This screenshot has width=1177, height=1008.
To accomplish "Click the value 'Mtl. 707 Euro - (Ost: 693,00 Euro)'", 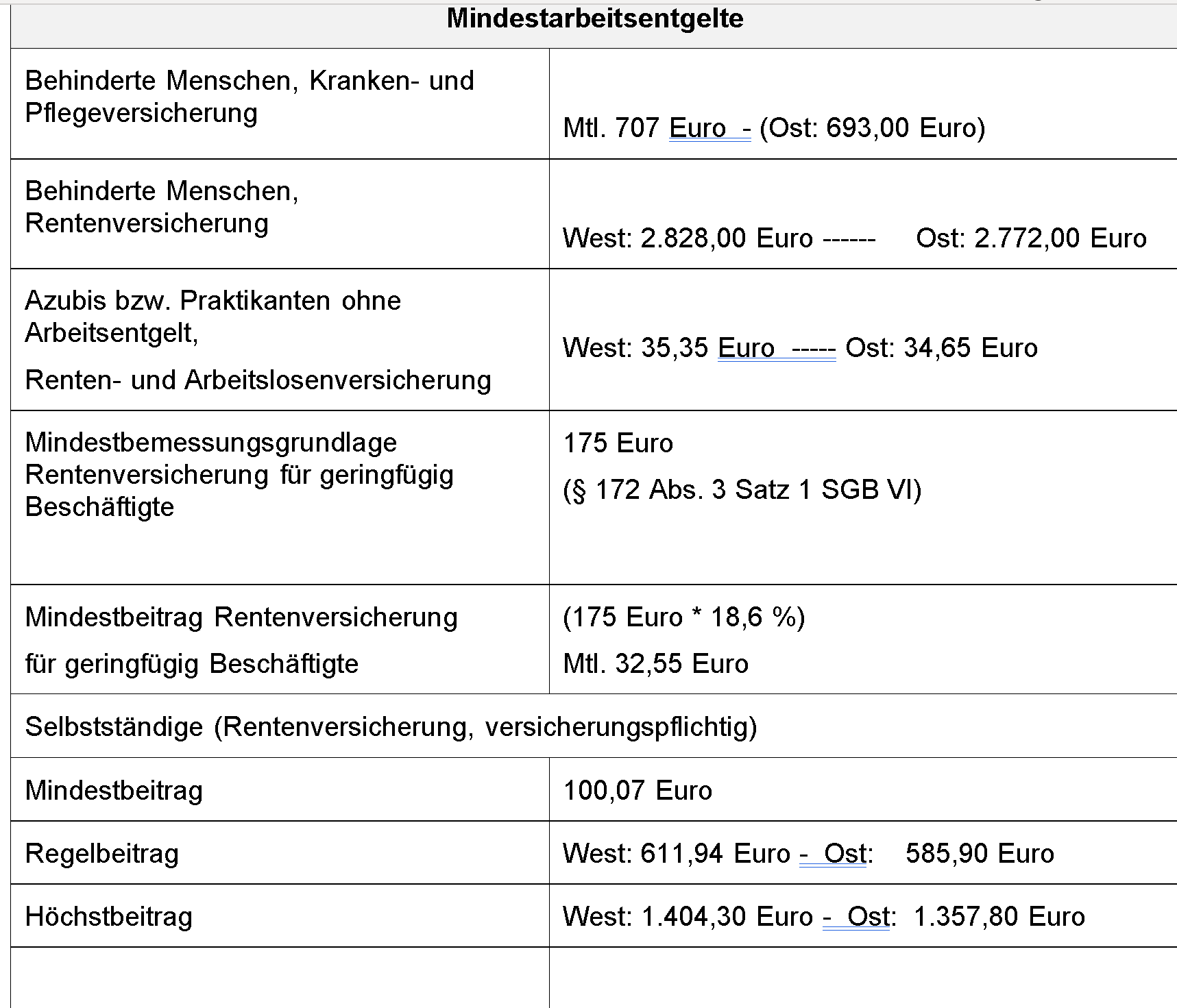I will pos(774,128).
